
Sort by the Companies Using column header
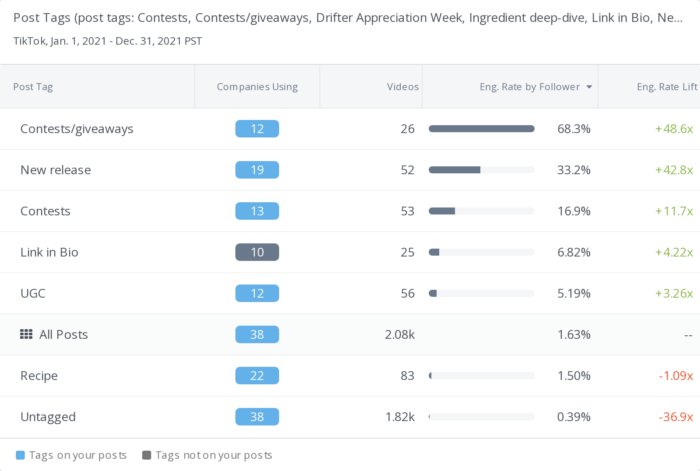pyautogui.click(x=257, y=87)
